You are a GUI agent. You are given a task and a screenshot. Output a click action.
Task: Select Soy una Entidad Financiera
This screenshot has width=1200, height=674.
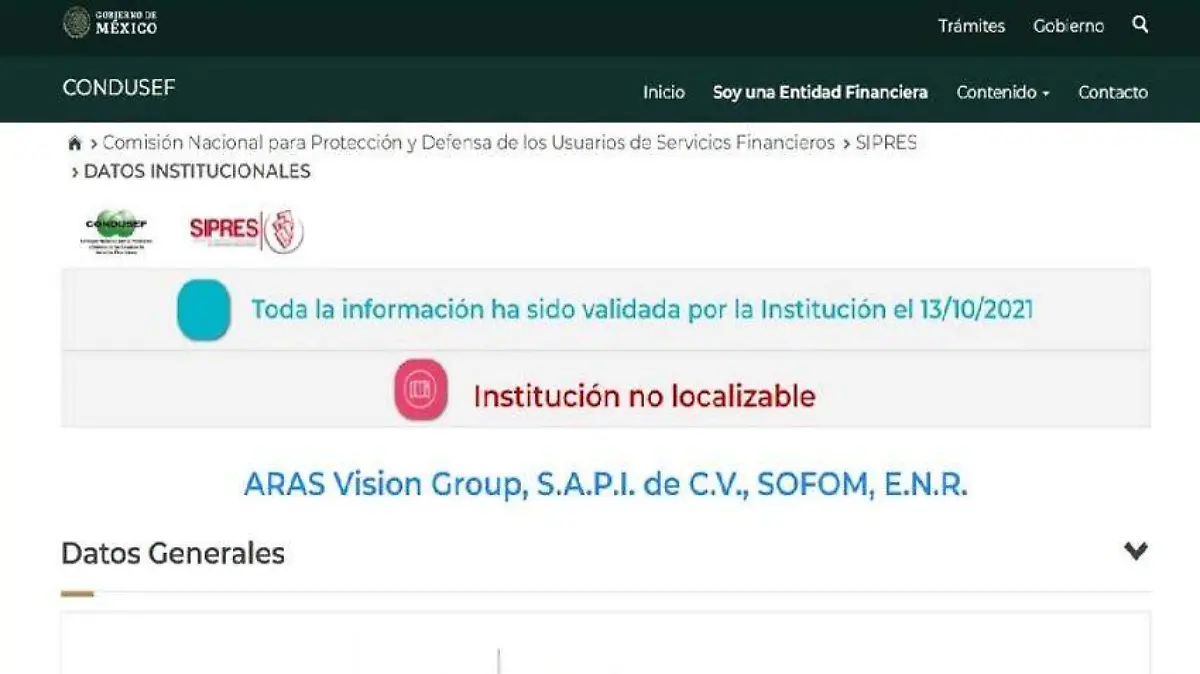pyautogui.click(x=820, y=92)
